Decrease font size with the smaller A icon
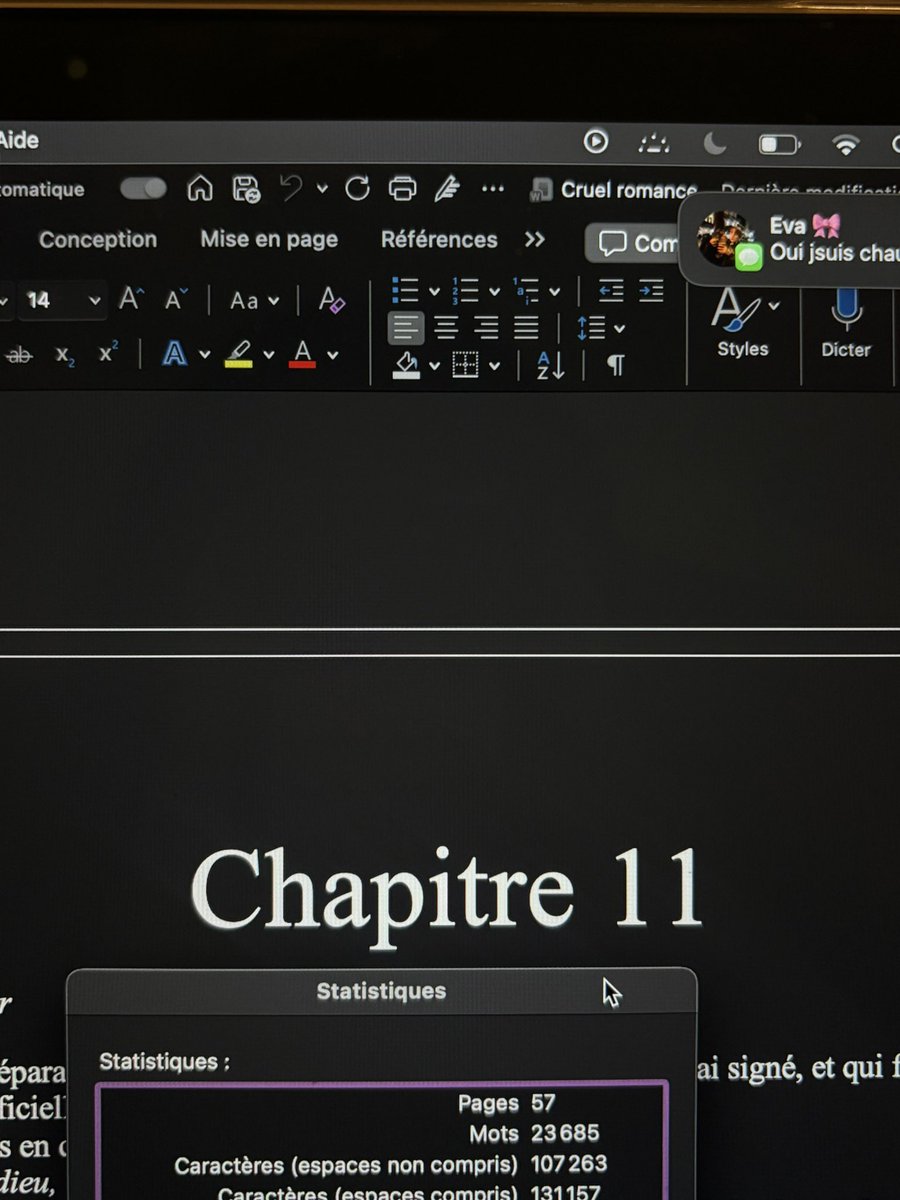Viewport: 900px width, 1200px height. coord(176,299)
